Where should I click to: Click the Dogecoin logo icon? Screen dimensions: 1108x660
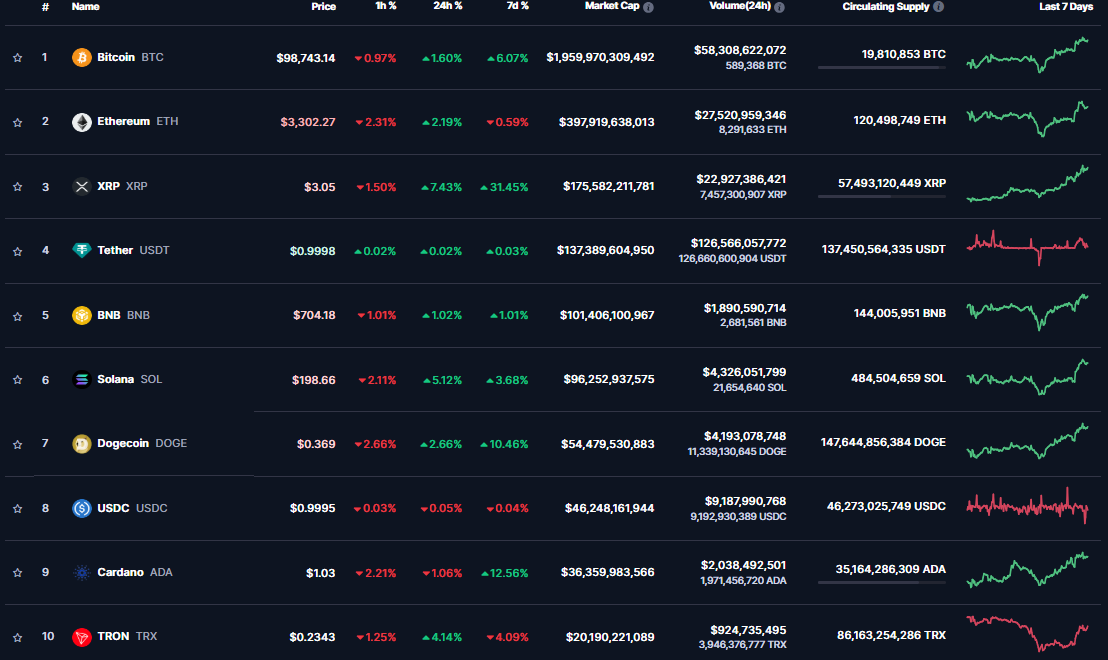[81, 444]
